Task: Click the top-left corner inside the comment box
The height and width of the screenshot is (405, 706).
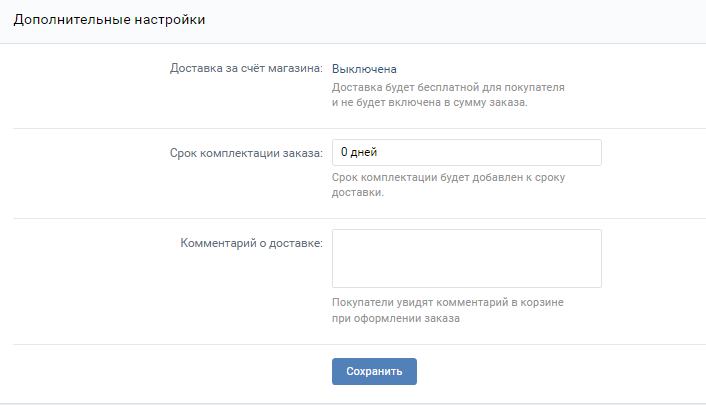Action: point(340,238)
